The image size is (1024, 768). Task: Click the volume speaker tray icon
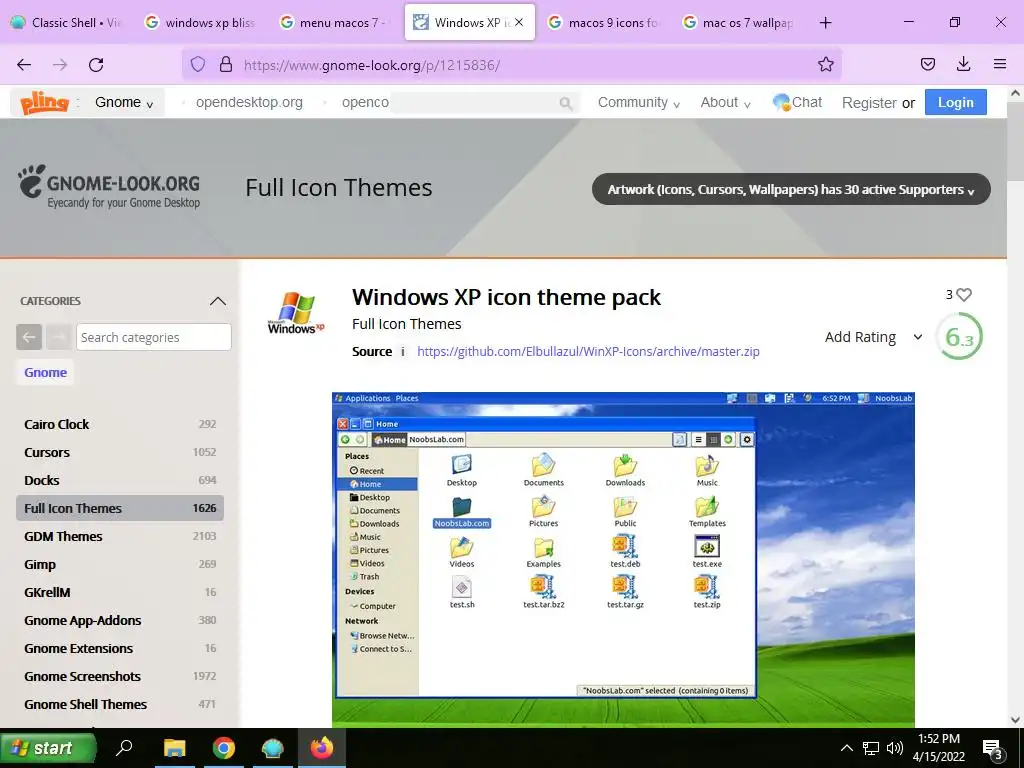(895, 748)
